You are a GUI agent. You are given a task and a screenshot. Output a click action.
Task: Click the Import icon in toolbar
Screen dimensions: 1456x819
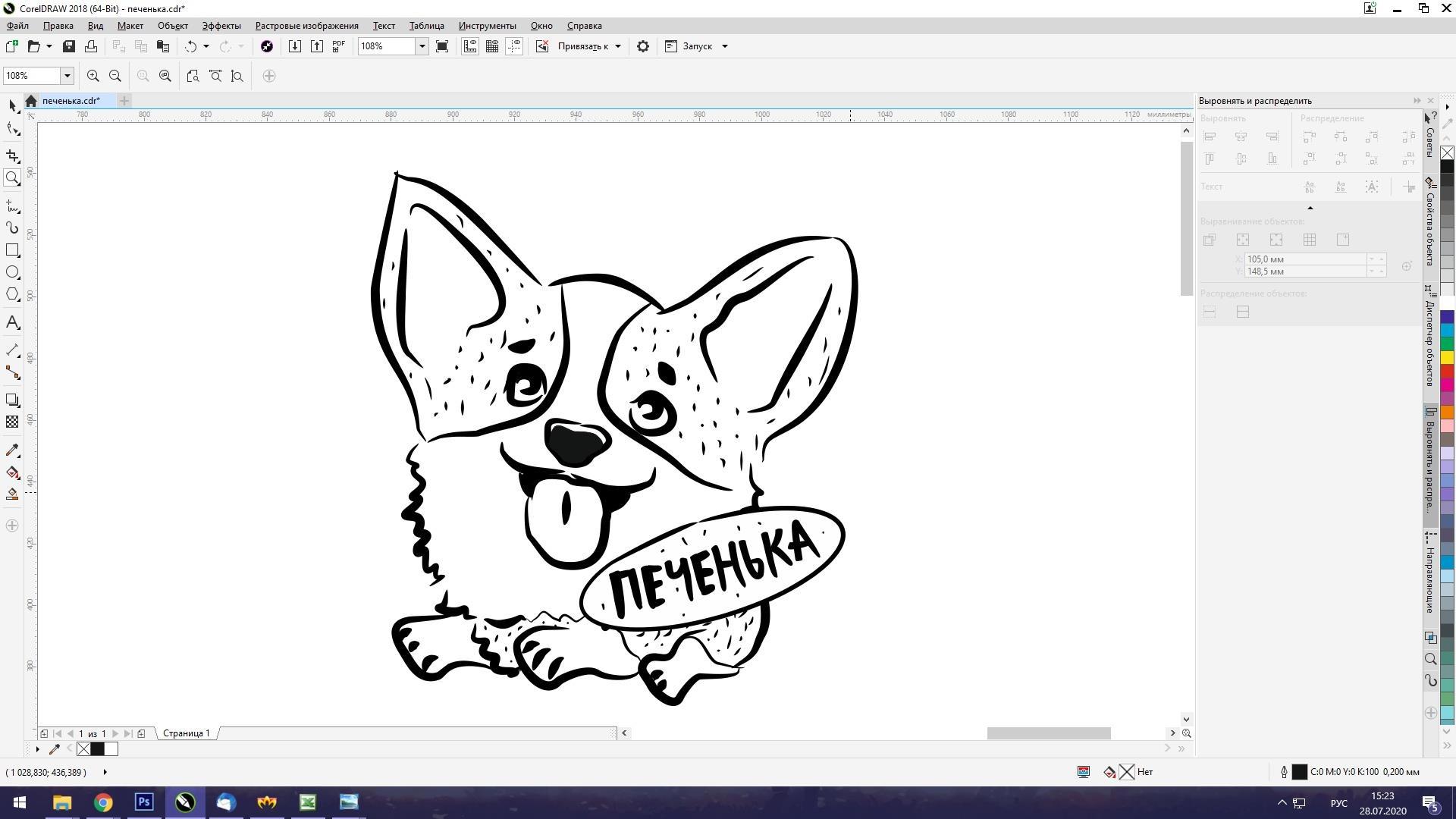click(x=295, y=46)
